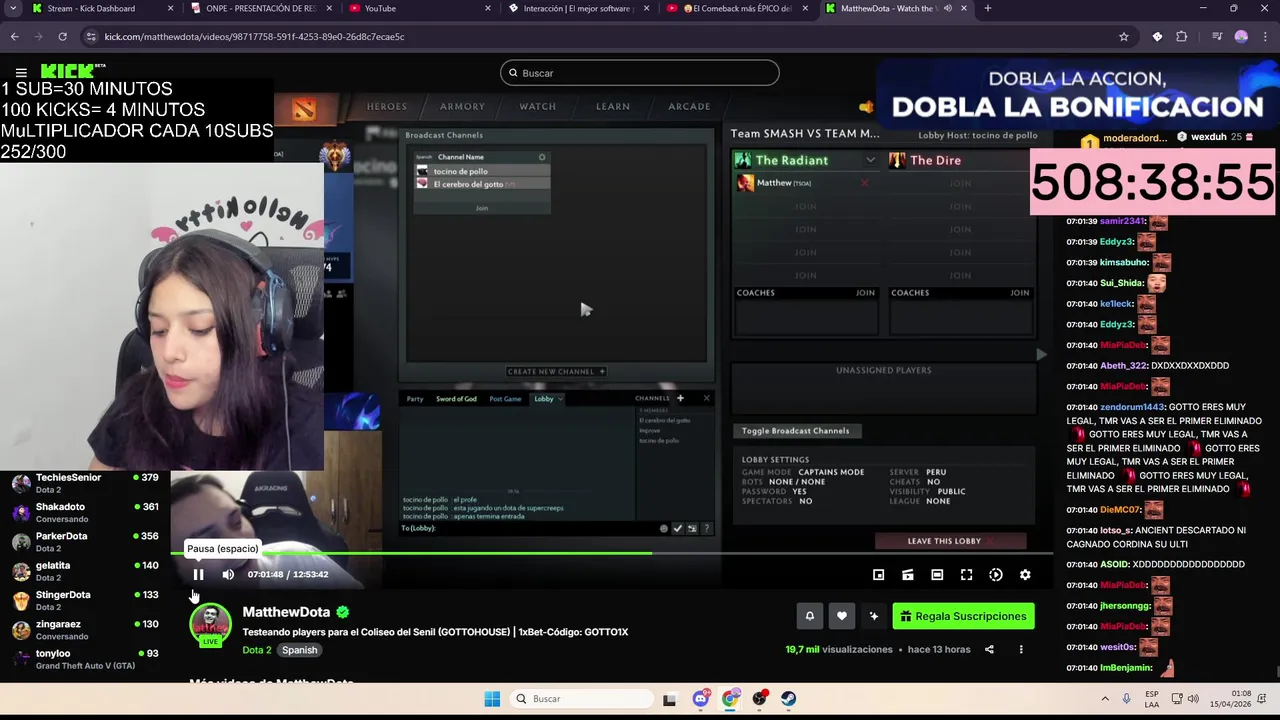Click the browser address bar URL
The image size is (1280, 720).
click(255, 37)
